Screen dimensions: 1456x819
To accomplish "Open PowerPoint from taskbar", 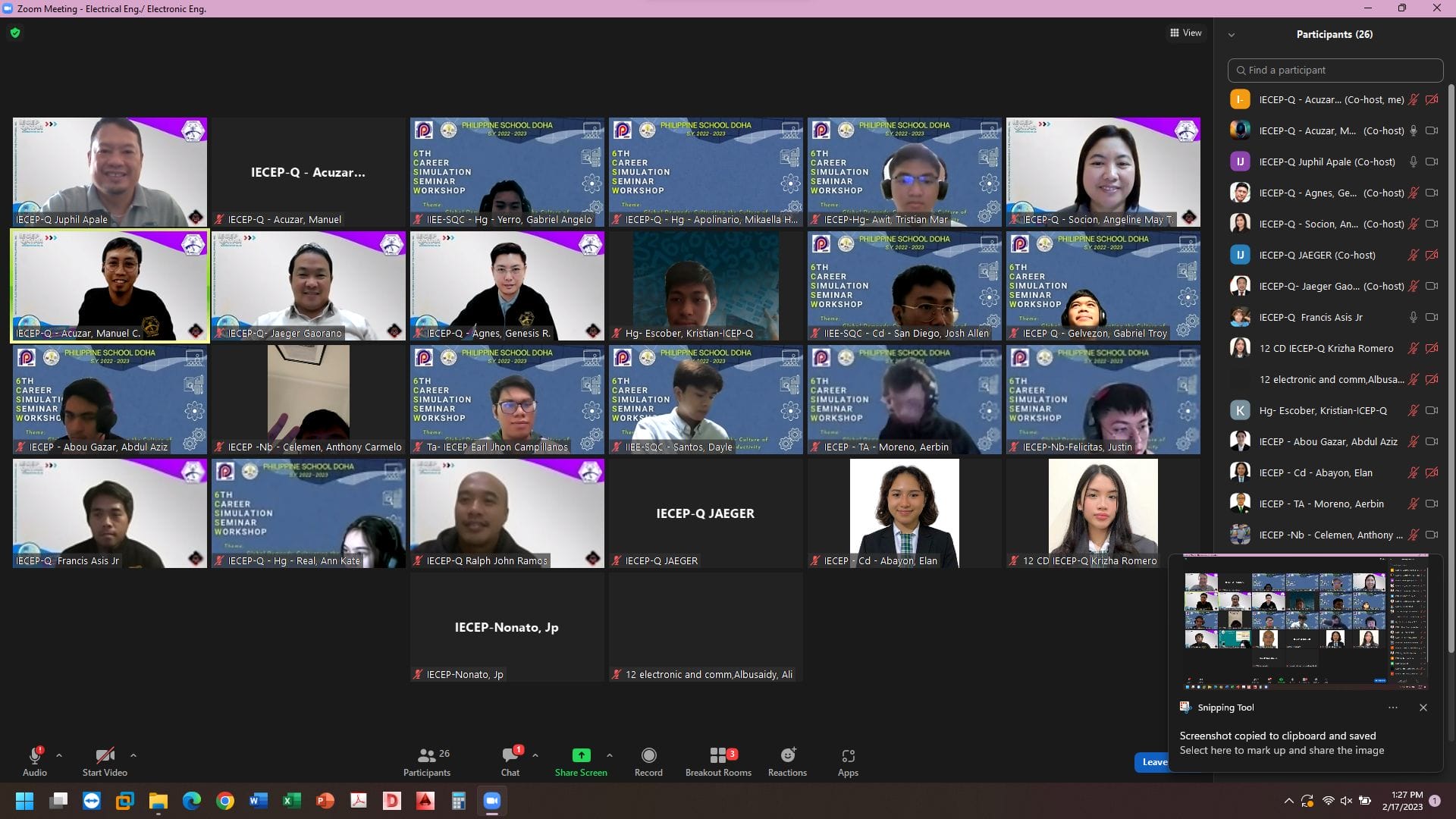I will (x=325, y=801).
